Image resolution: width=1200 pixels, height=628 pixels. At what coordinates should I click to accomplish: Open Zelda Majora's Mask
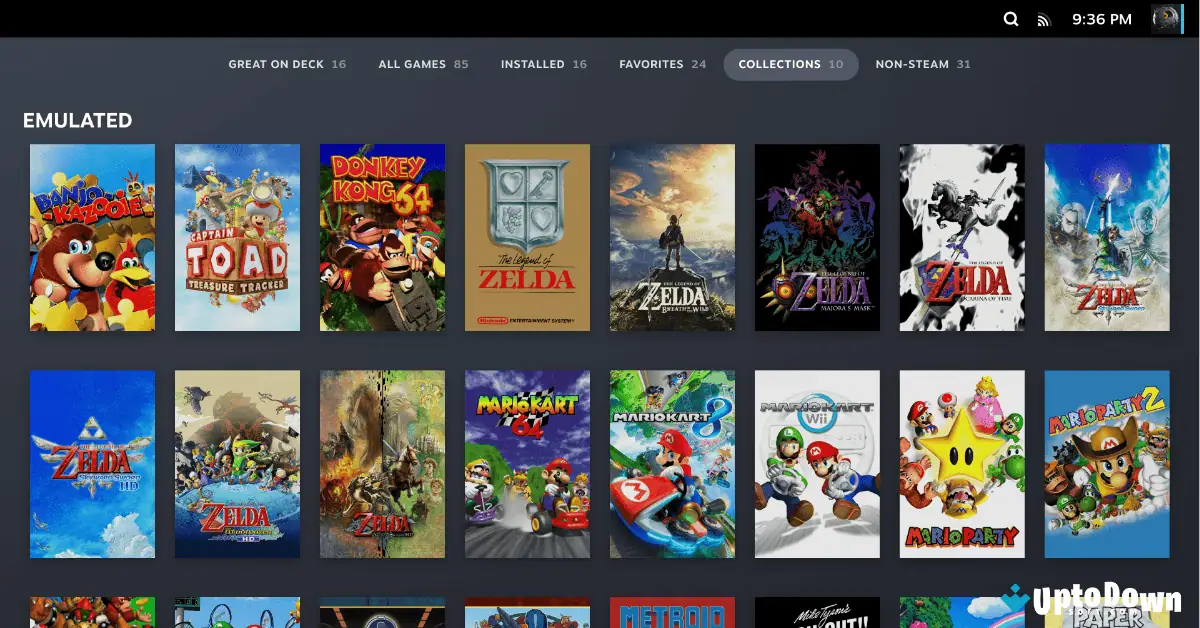coord(817,237)
